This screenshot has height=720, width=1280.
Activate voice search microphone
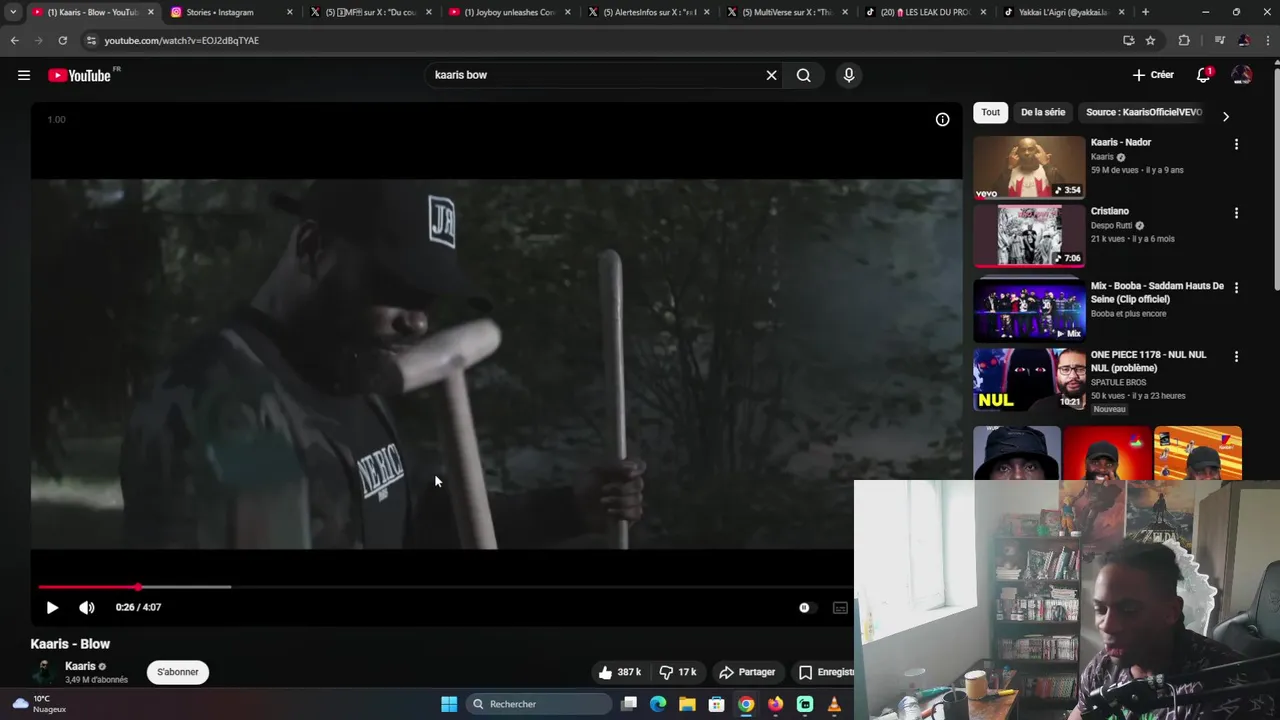[849, 75]
